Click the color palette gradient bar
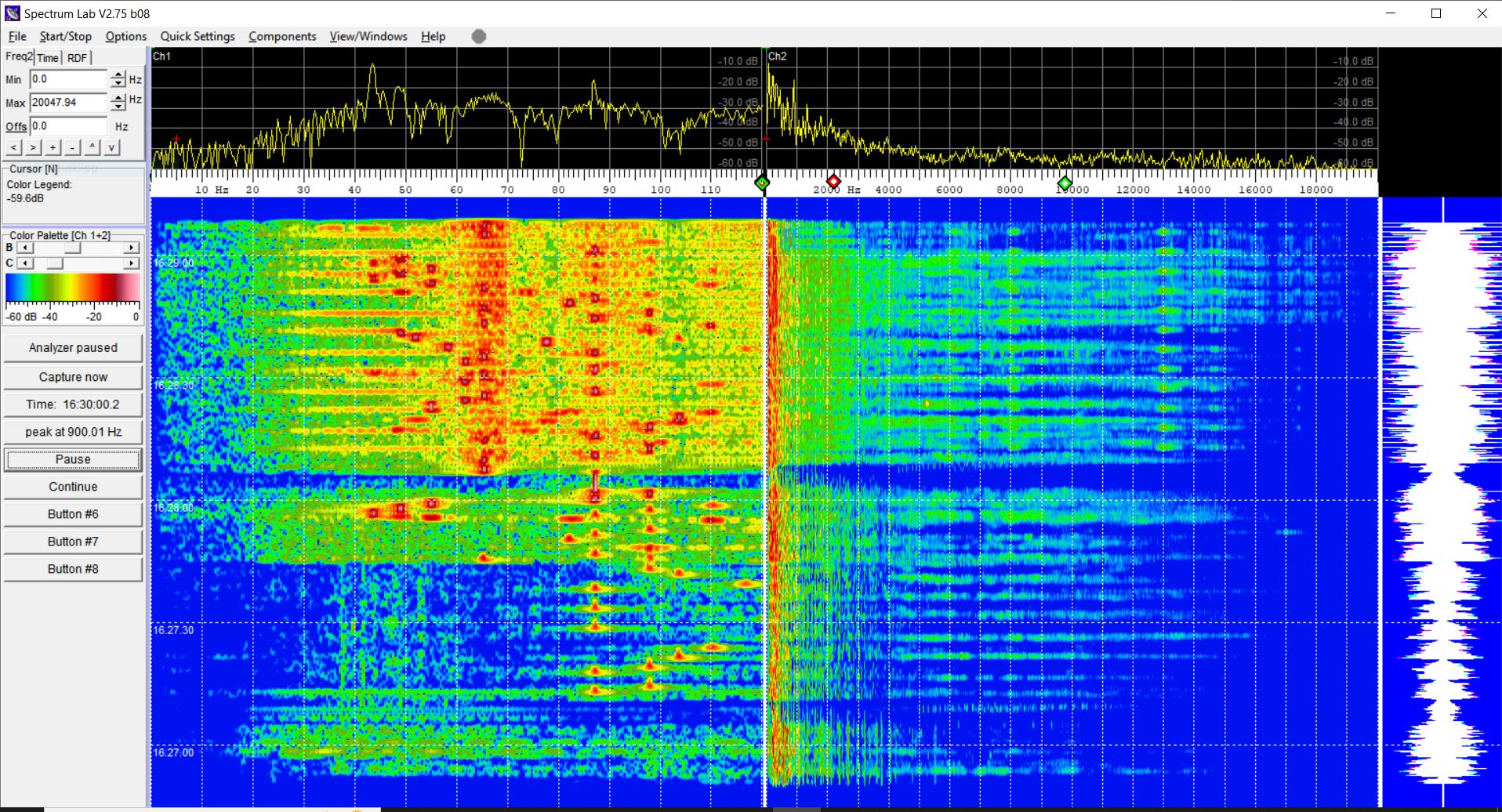The width and height of the screenshot is (1502, 812). (73, 288)
